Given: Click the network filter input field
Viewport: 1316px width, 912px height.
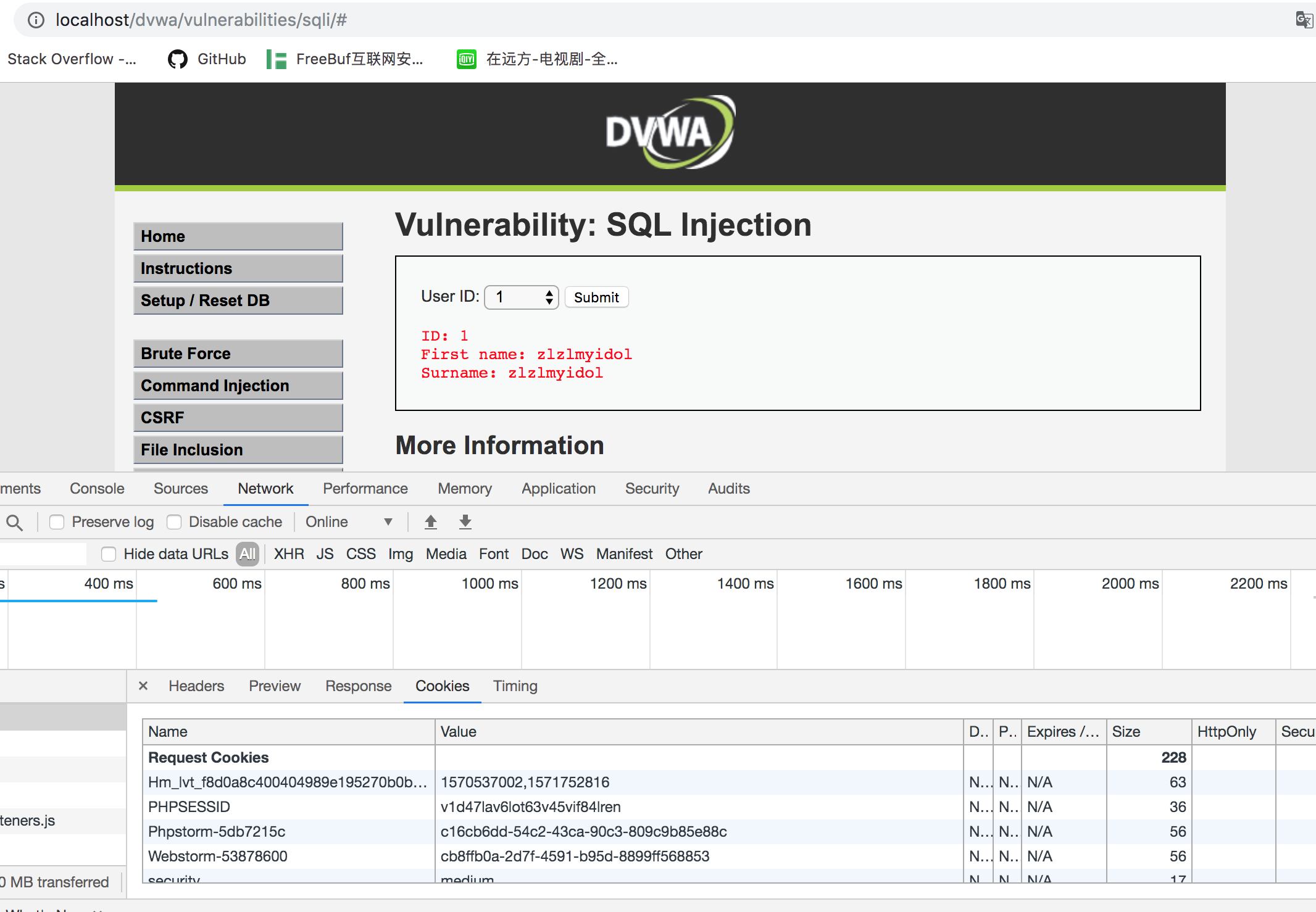Looking at the screenshot, I should [43, 554].
